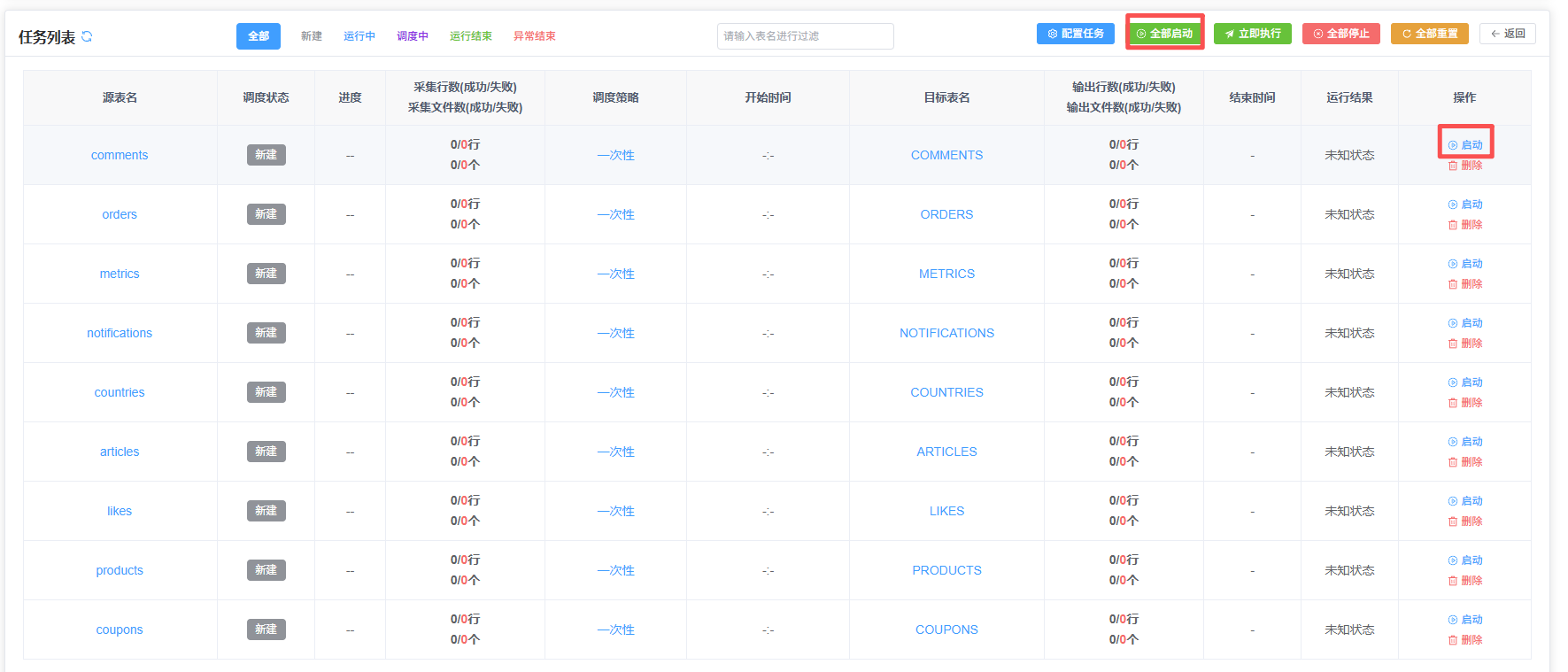Open the LIKES target table link
The height and width of the screenshot is (672, 1568).
tap(946, 511)
